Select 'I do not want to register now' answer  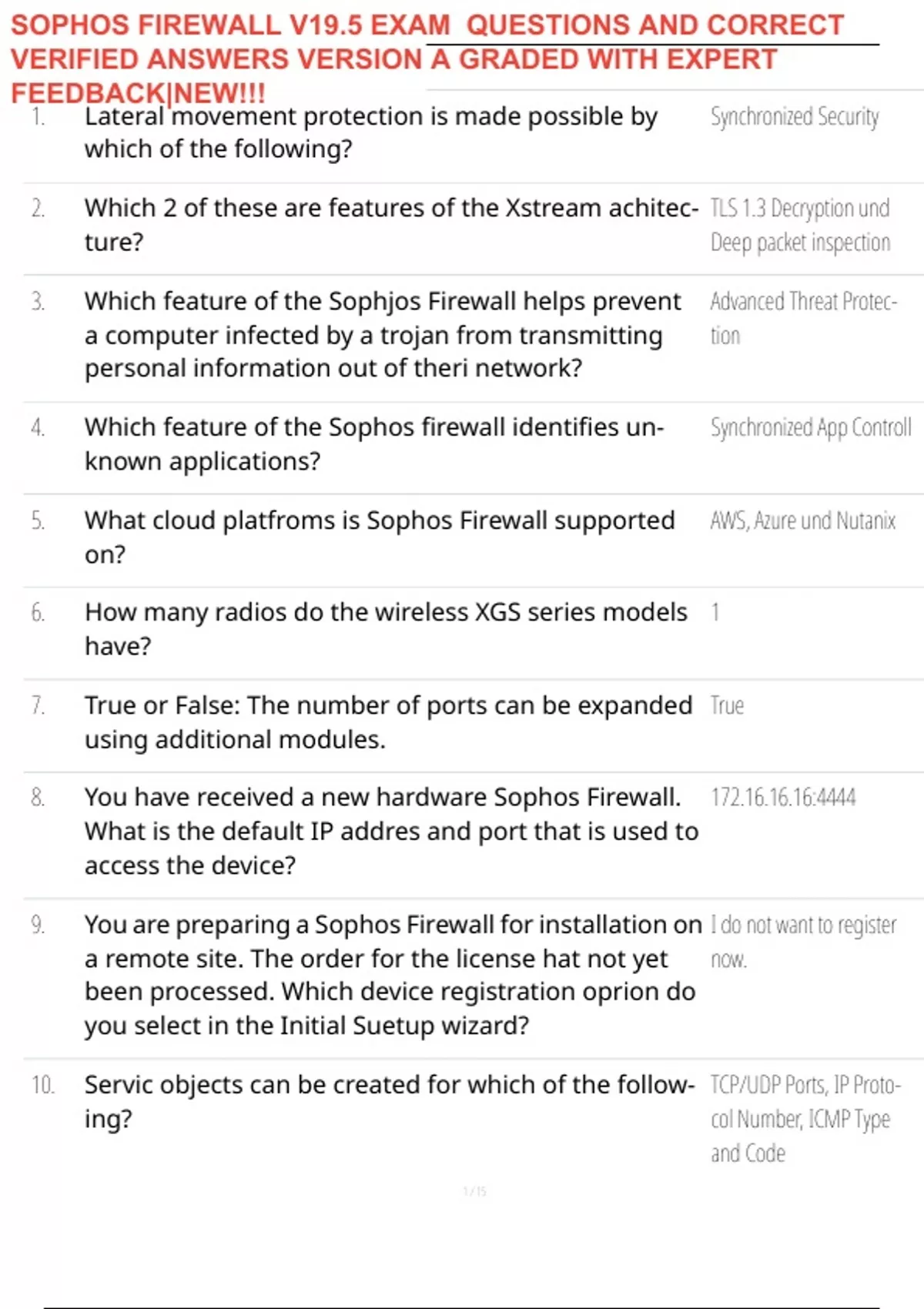coord(802,941)
